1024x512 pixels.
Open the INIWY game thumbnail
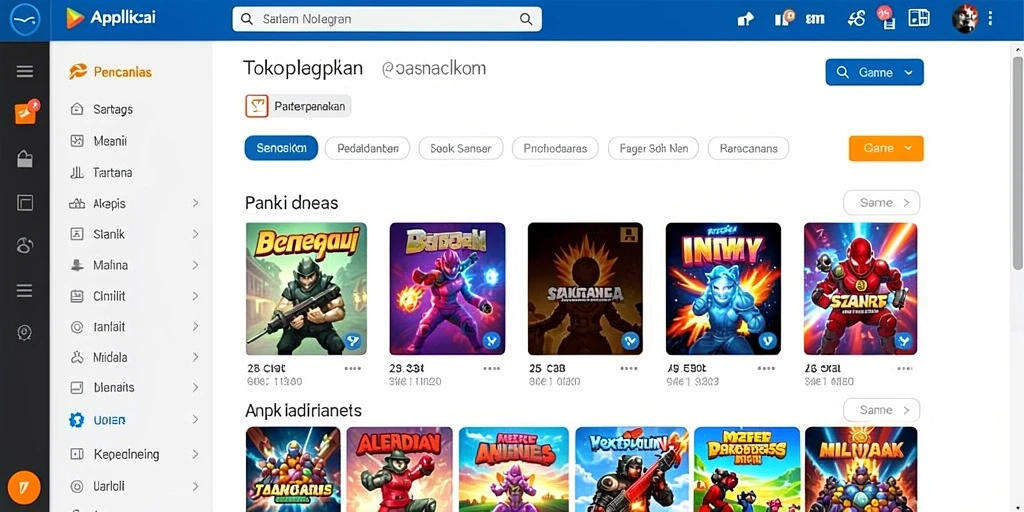[723, 289]
